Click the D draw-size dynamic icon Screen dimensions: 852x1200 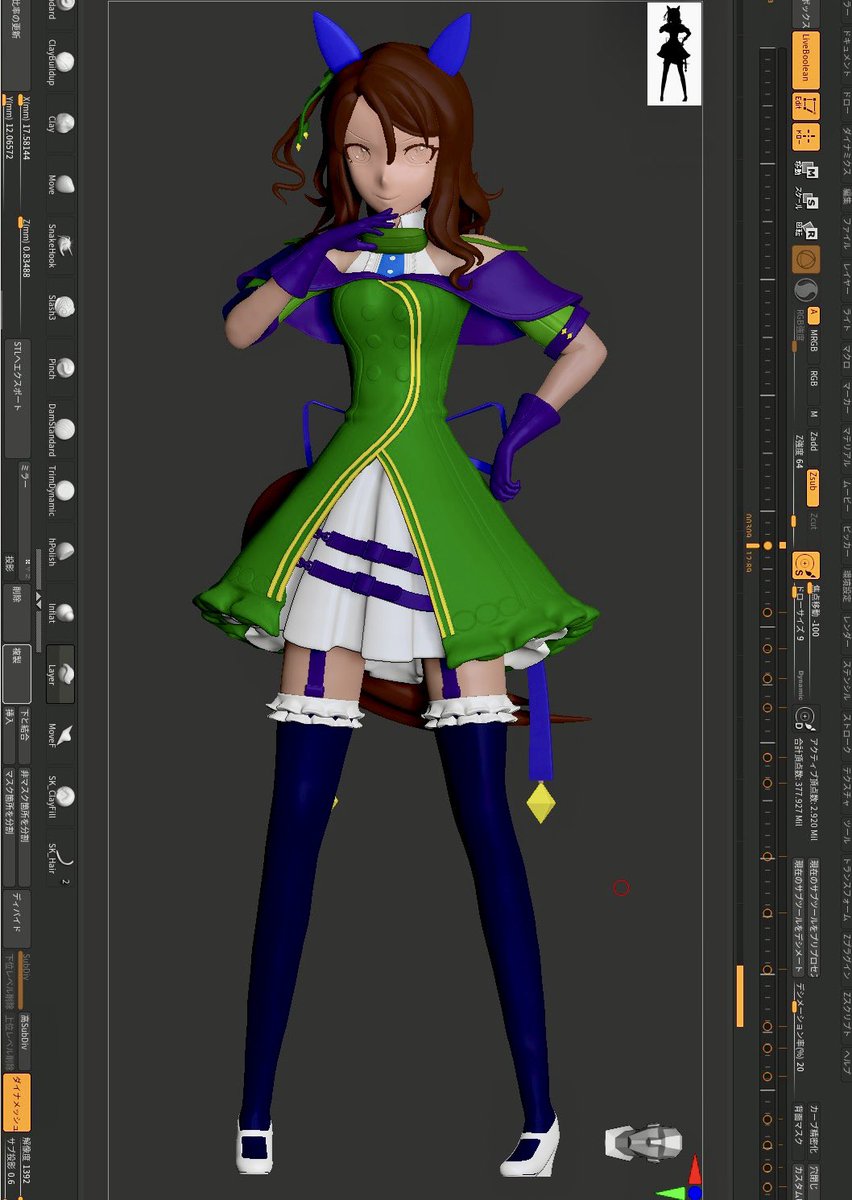point(805,719)
